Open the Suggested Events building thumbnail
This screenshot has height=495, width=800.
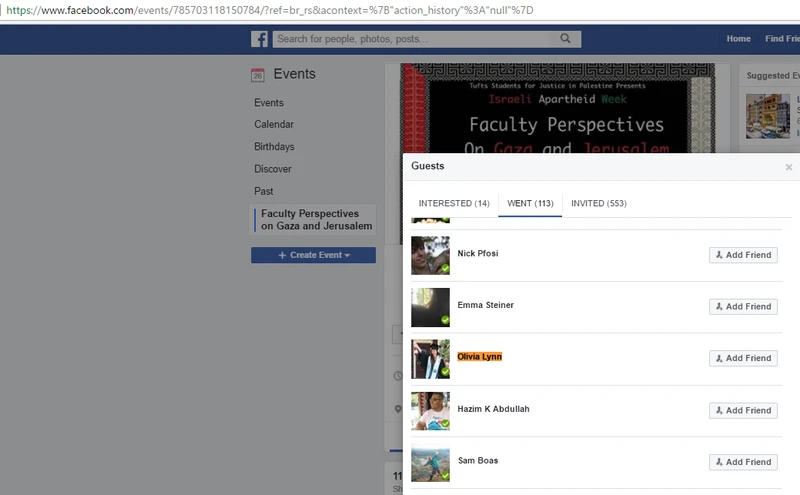coord(767,116)
